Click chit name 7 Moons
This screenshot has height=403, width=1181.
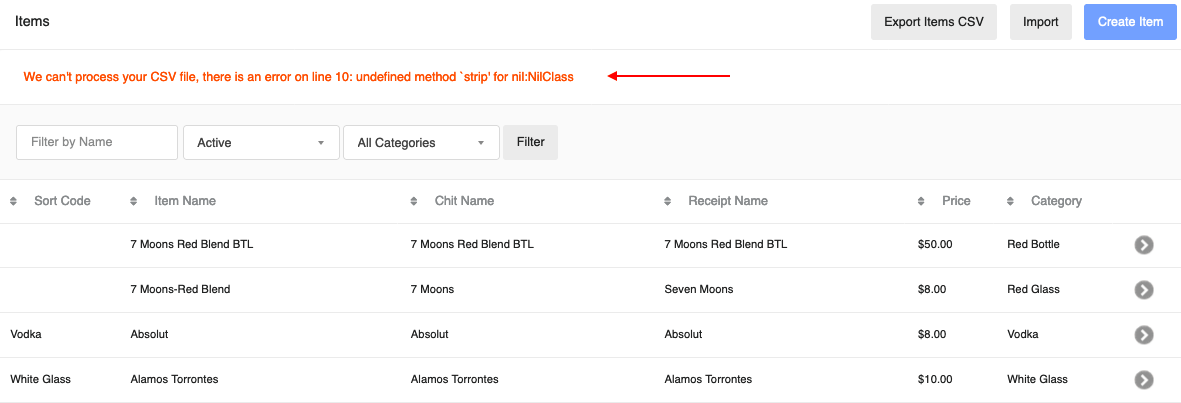(x=432, y=289)
